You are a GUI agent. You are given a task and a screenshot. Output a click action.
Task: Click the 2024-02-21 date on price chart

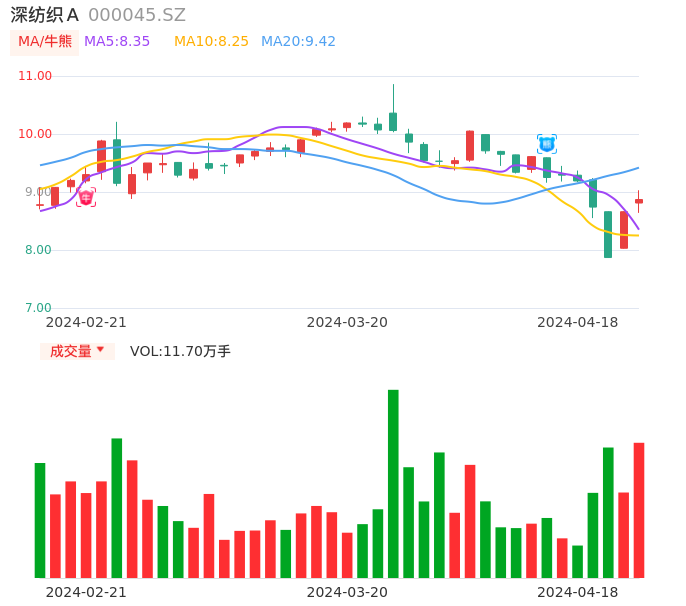86,322
